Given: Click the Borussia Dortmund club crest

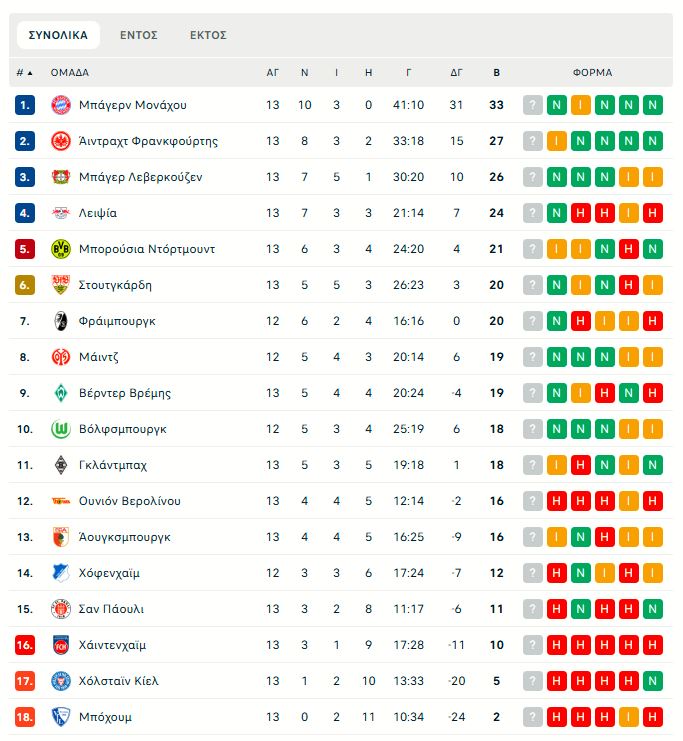Looking at the screenshot, I should [61, 249].
